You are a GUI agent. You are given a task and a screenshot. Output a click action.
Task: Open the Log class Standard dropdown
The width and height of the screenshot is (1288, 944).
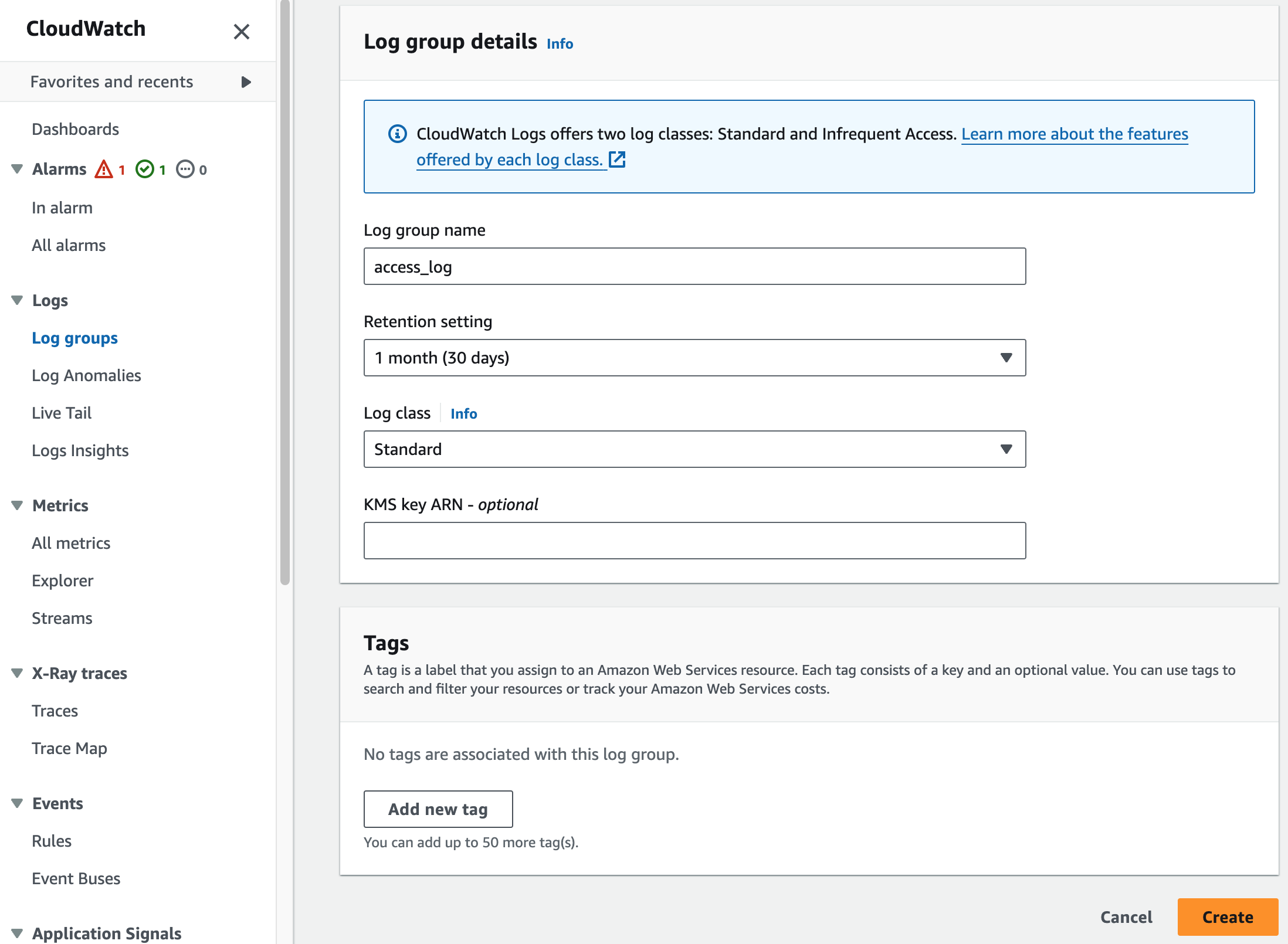(694, 449)
